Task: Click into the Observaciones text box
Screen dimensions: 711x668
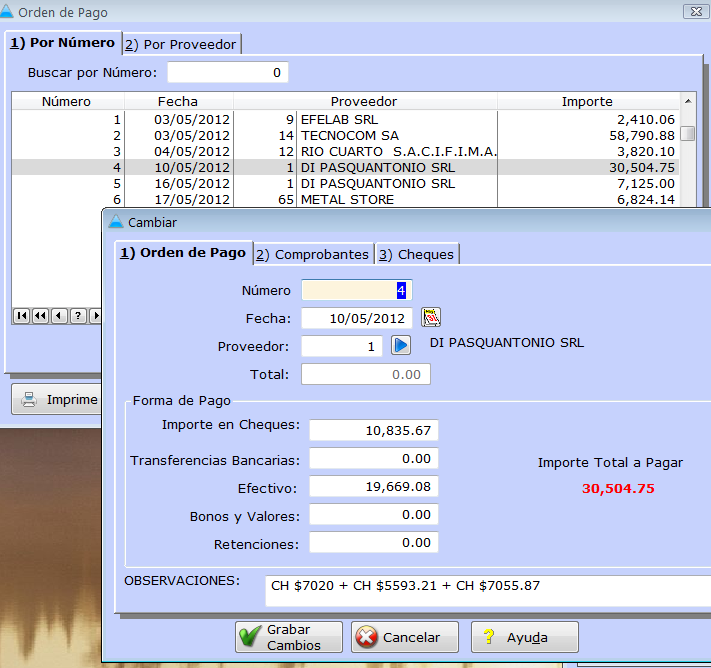Action: click(488, 589)
